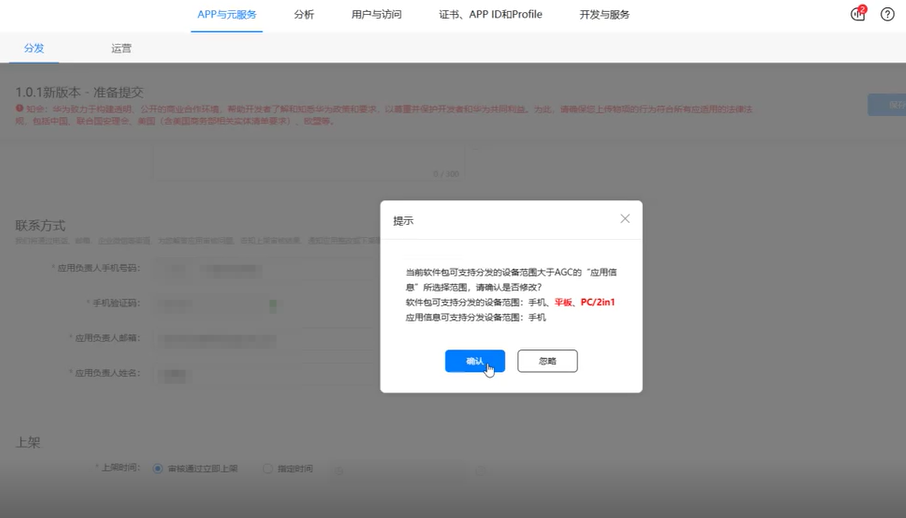Select the 分发 tab
This screenshot has width=906, height=518.
point(34,48)
